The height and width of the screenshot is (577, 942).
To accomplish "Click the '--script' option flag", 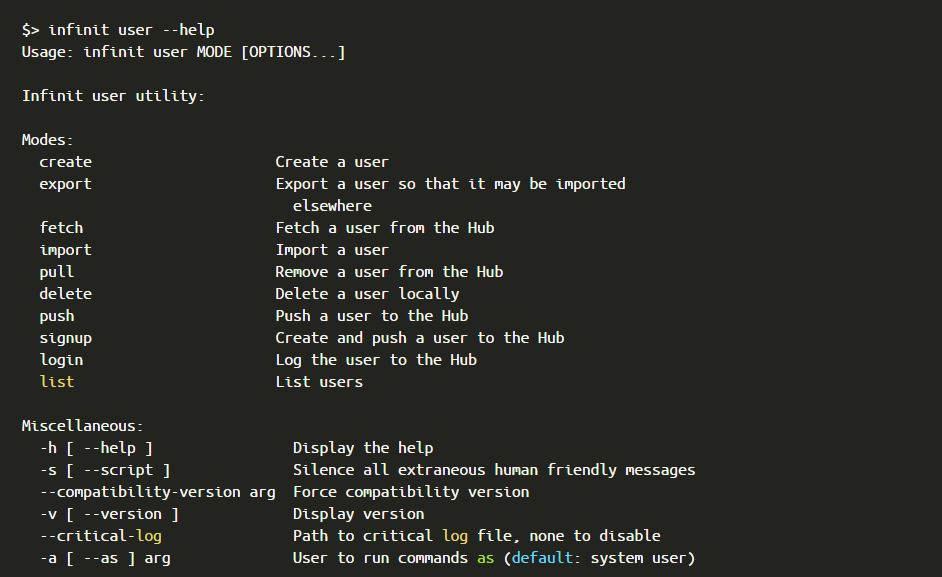I will 118,470.
